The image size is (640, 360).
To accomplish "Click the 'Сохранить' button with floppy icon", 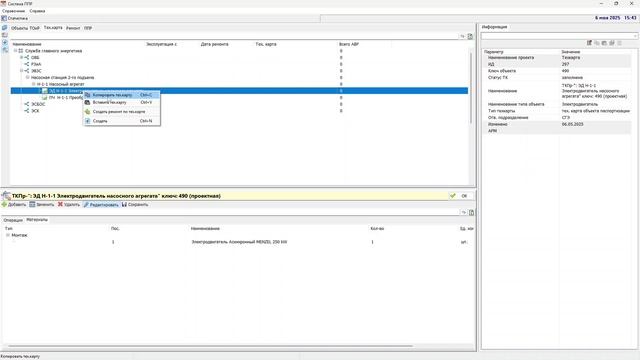I will click(x=135, y=204).
